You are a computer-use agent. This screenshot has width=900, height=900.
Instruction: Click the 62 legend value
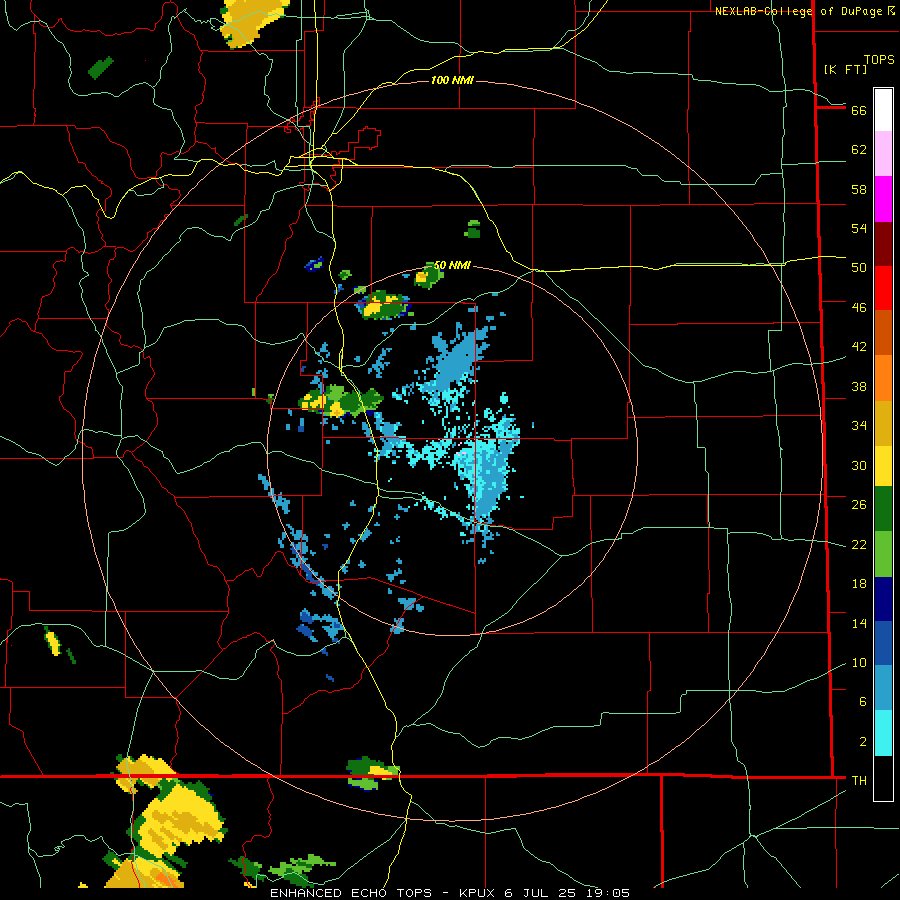(859, 150)
